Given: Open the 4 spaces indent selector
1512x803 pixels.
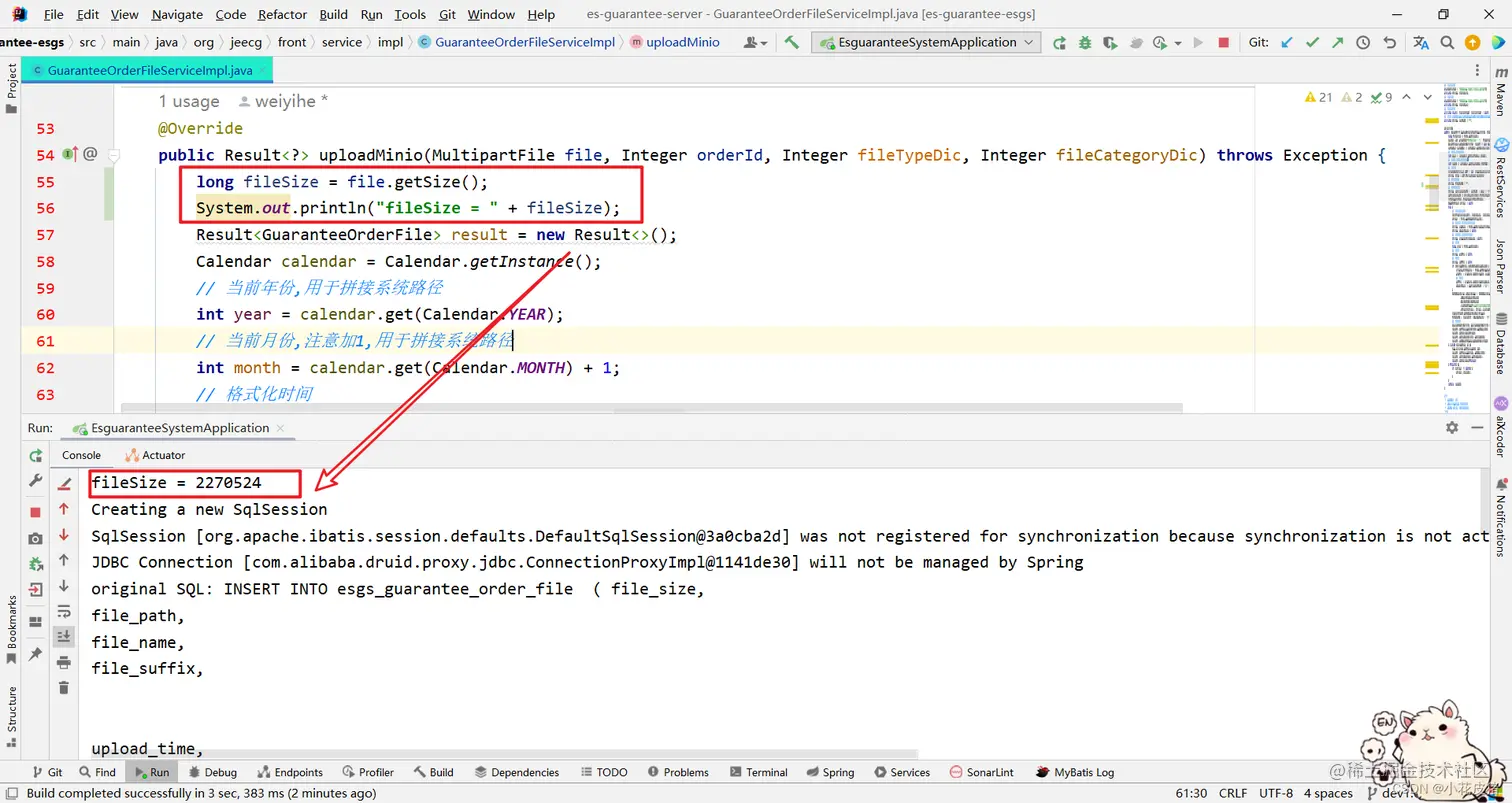Looking at the screenshot, I should point(1328,793).
